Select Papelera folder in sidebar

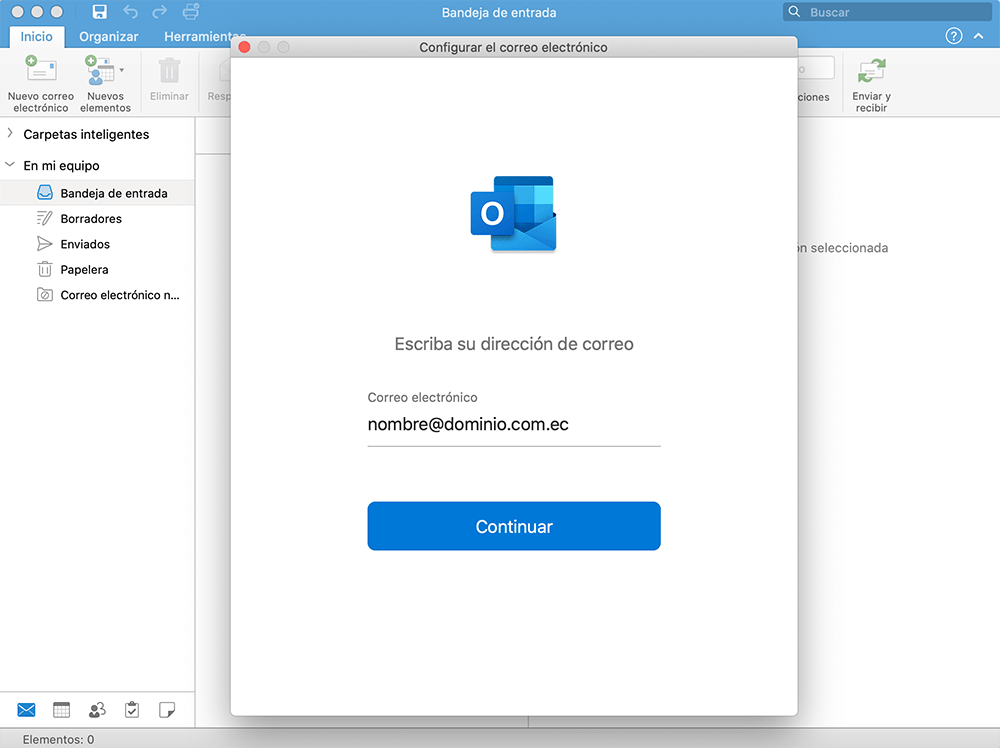pos(97,270)
